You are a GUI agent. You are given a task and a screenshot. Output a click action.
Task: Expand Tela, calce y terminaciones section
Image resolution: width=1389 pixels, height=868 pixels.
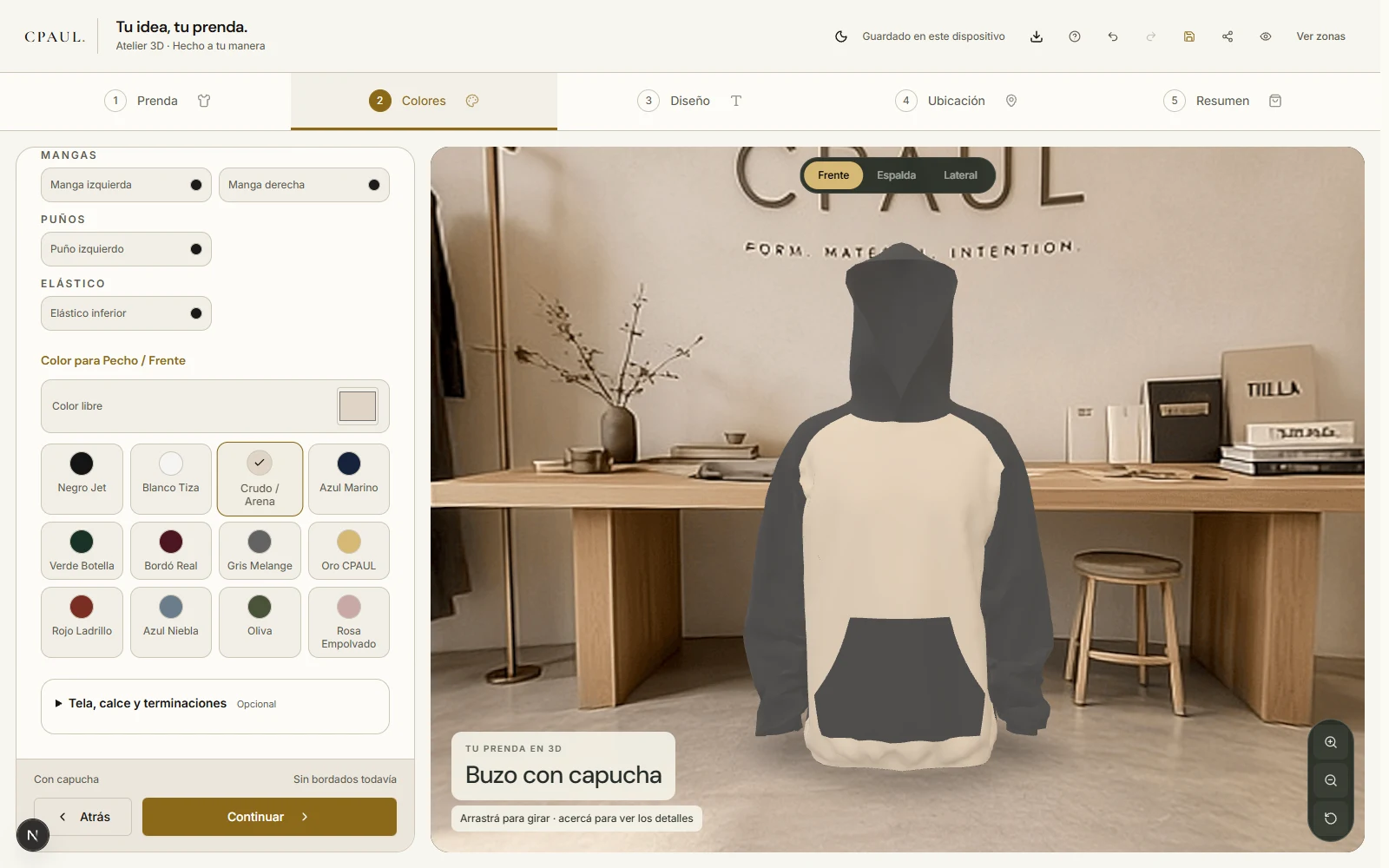click(x=215, y=704)
